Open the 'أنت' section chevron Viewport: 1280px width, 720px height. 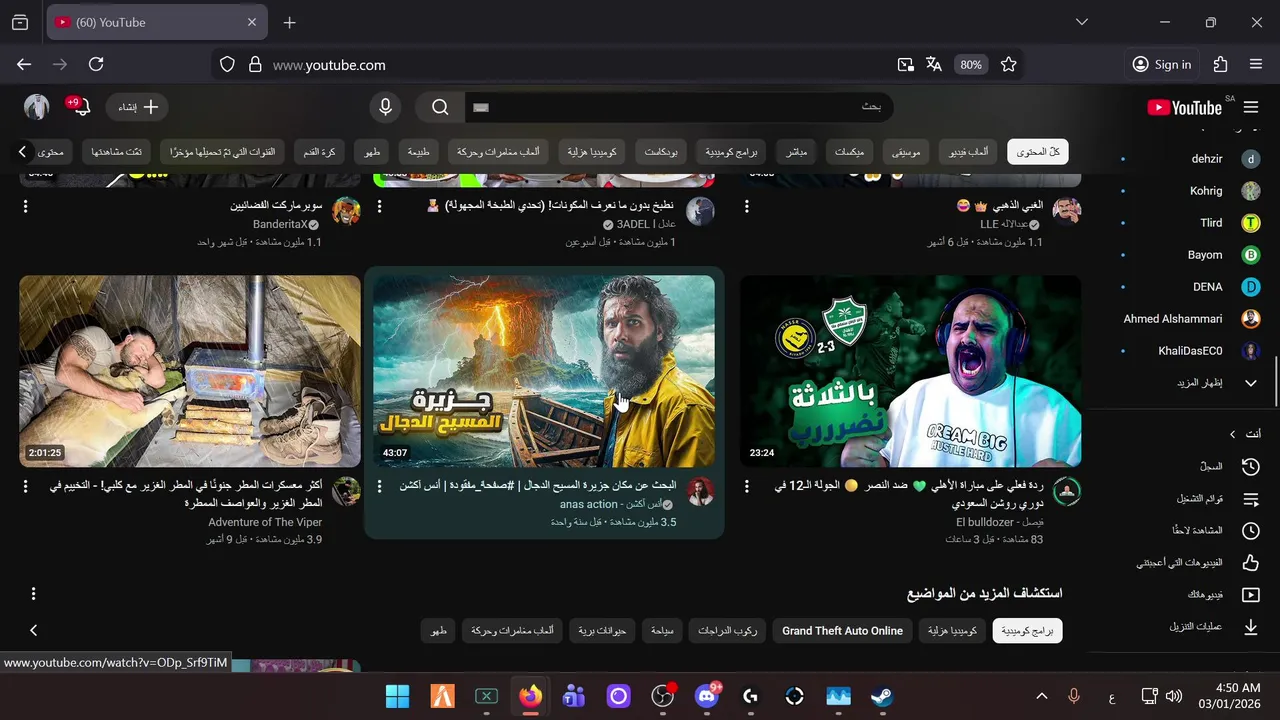(x=1232, y=434)
